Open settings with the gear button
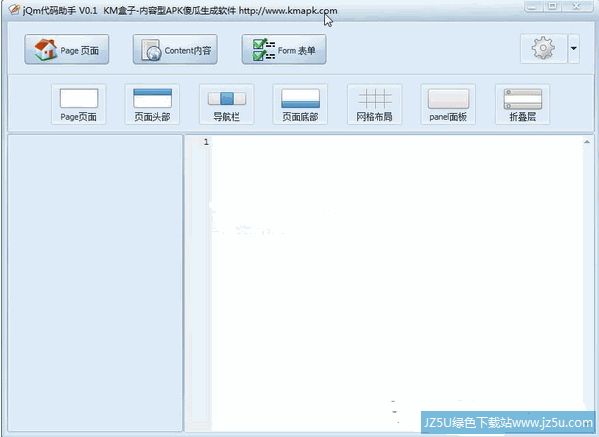The image size is (599, 437). (544, 49)
